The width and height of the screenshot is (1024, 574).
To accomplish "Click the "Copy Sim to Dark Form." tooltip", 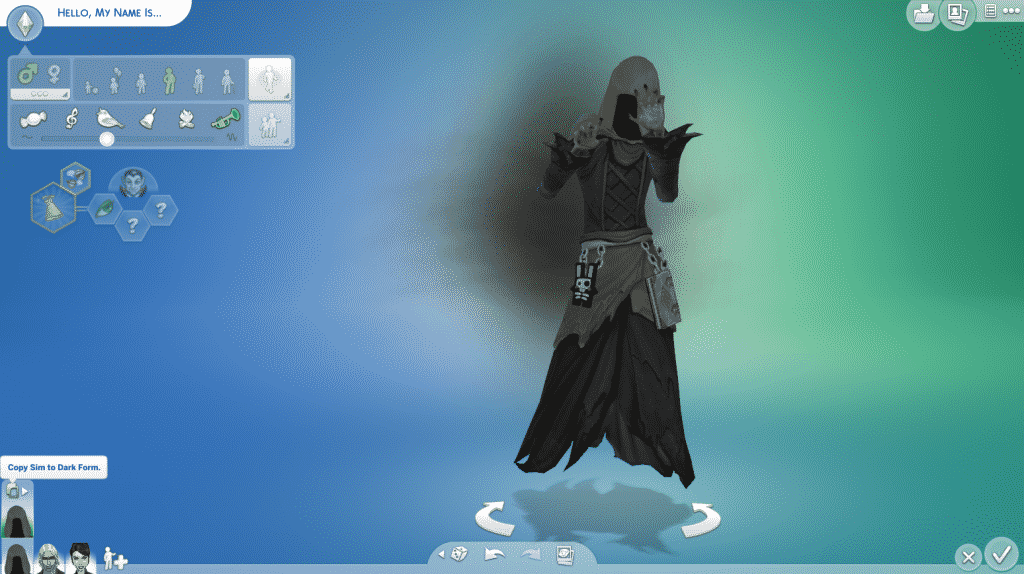I will pos(54,468).
